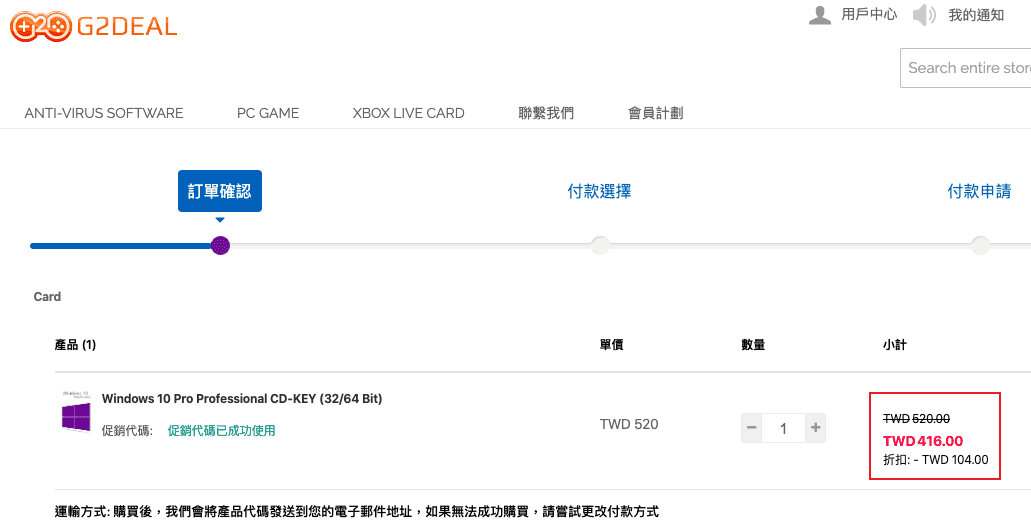The image size is (1031, 531).
Task: Click the notification speaker icon
Action: (924, 15)
